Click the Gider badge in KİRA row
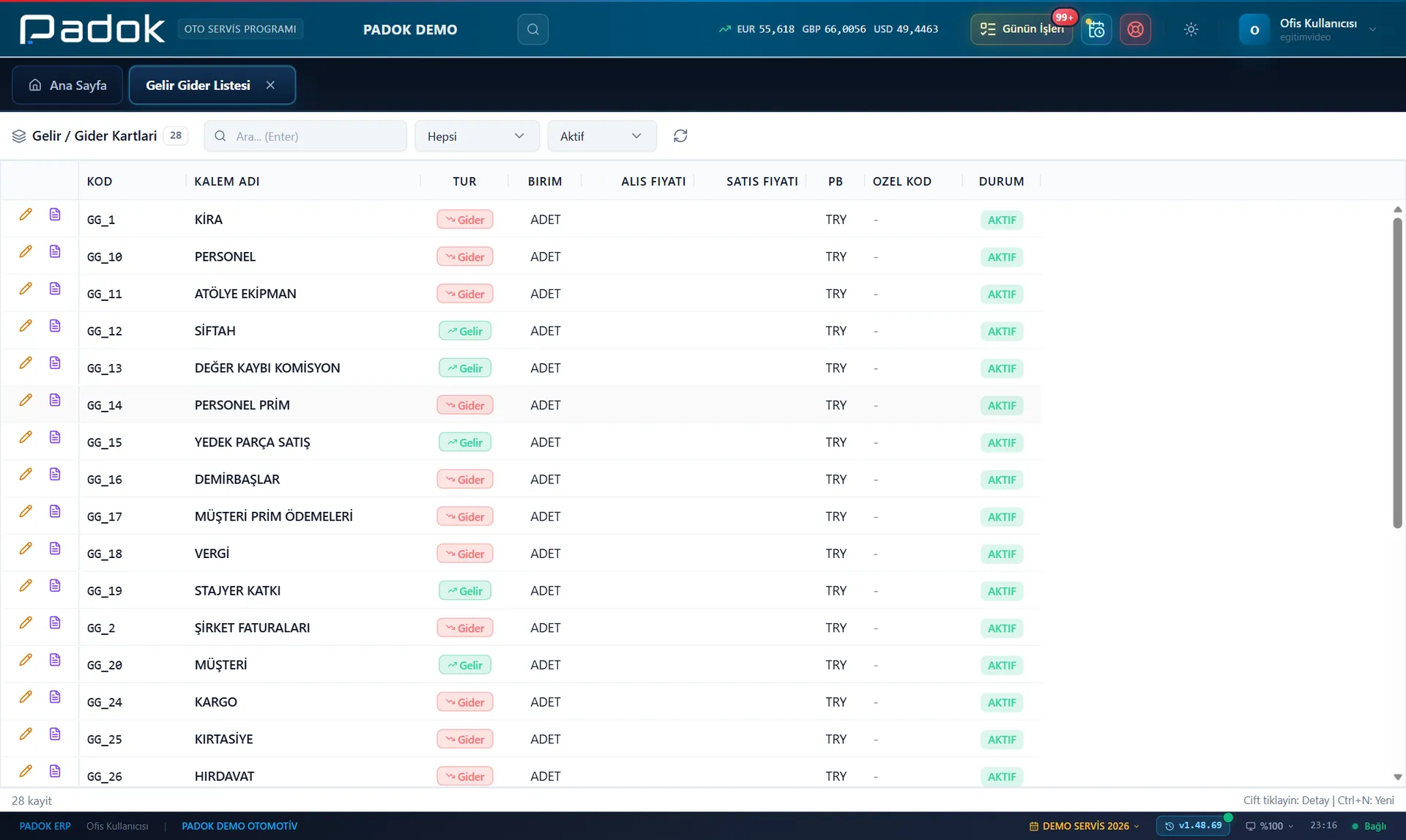1406x840 pixels. tap(465, 220)
